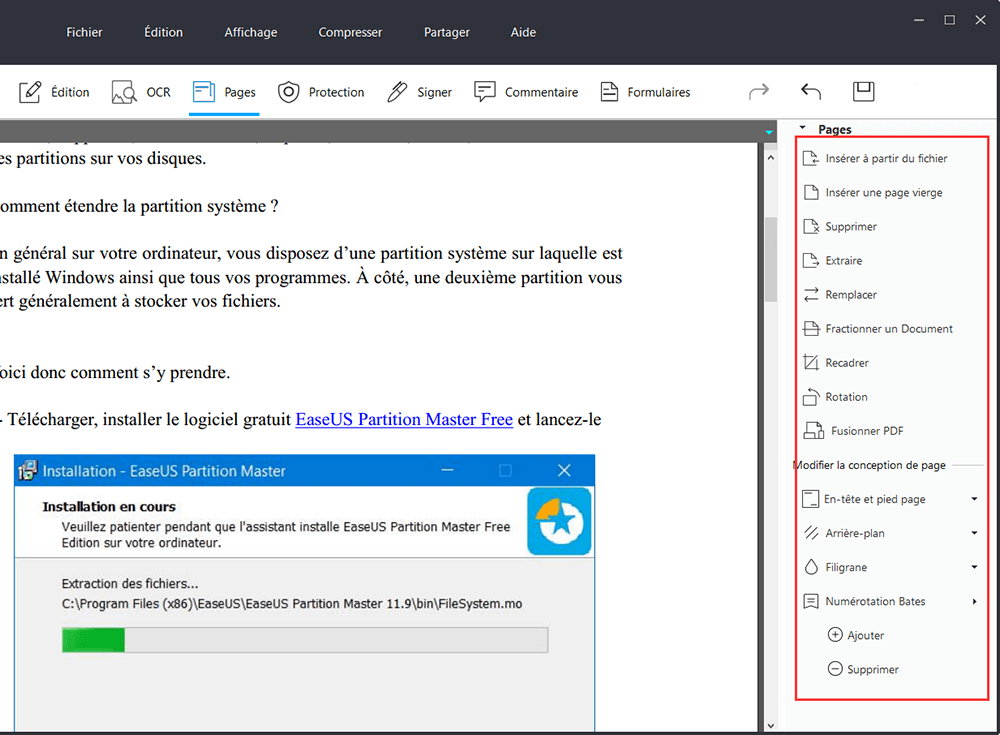
Task: Click the Remplacer arrows icon
Action: [x=811, y=294]
